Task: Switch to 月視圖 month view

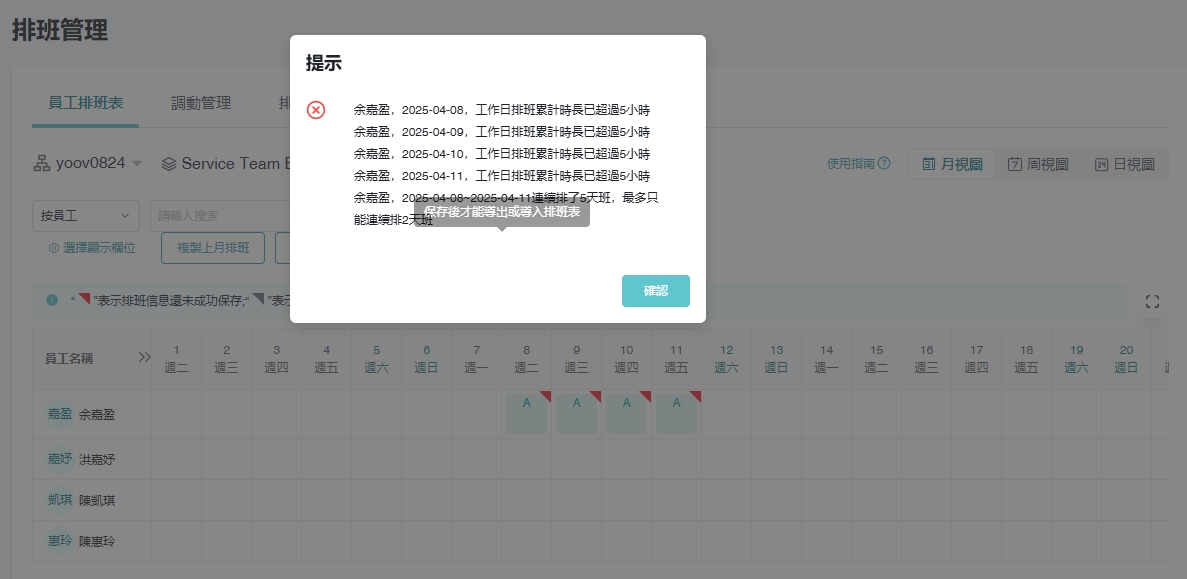Action: [x=952, y=164]
